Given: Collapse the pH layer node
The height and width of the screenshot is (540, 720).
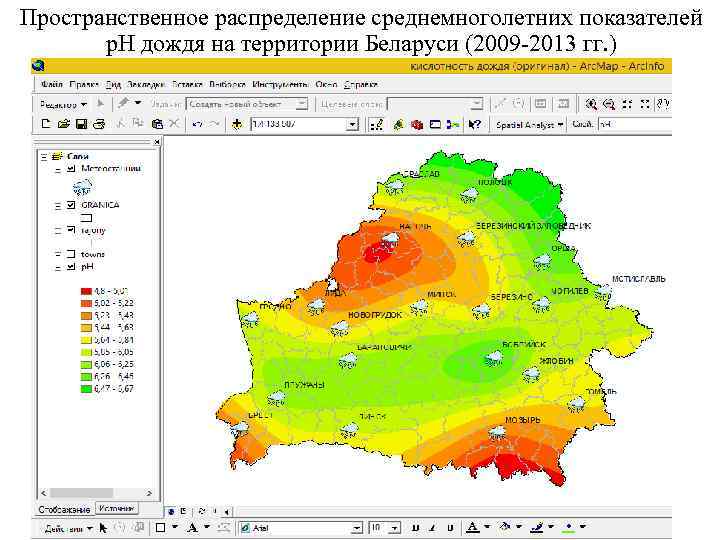Looking at the screenshot, I should (x=58, y=267).
